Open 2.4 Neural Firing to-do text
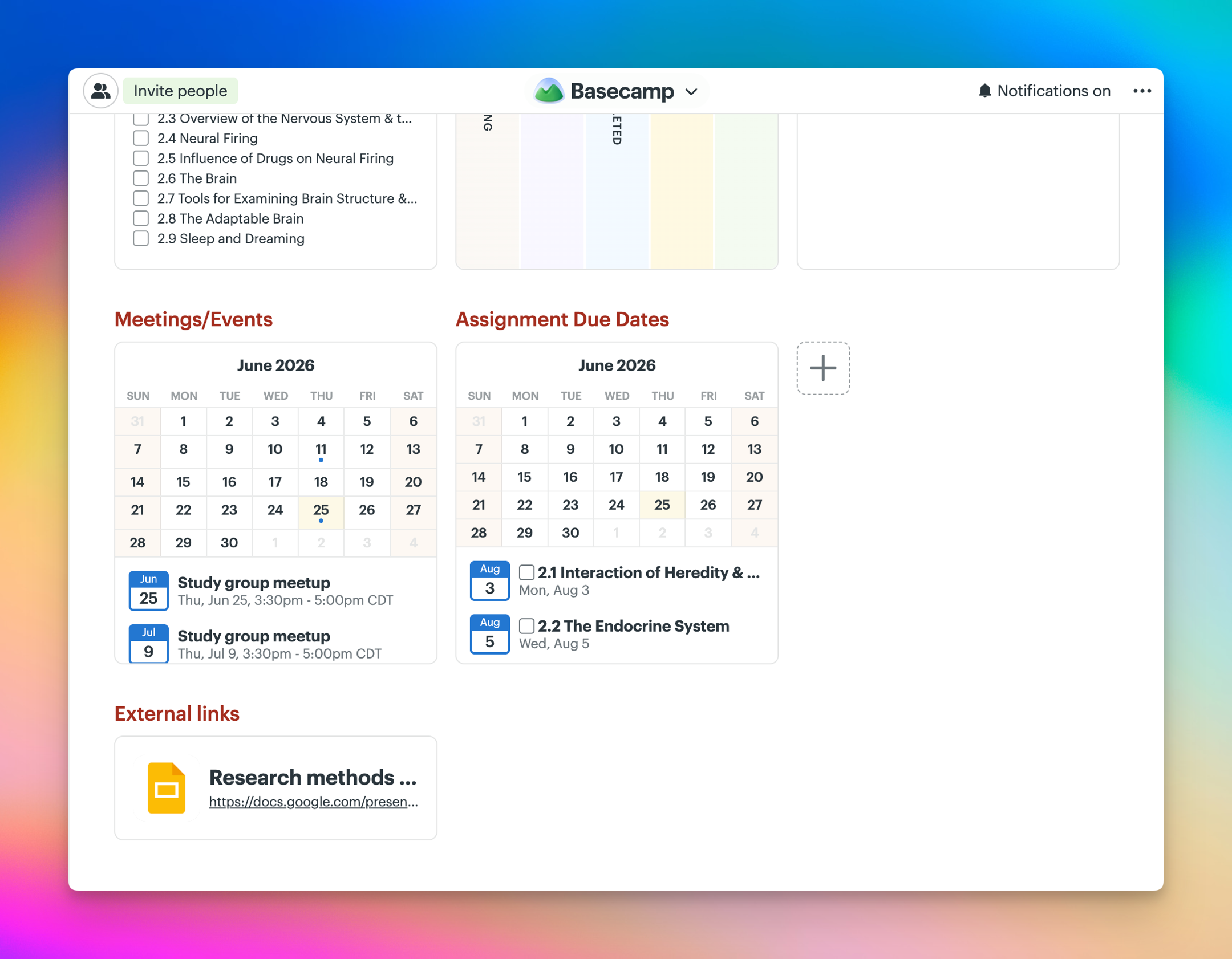 click(x=208, y=138)
